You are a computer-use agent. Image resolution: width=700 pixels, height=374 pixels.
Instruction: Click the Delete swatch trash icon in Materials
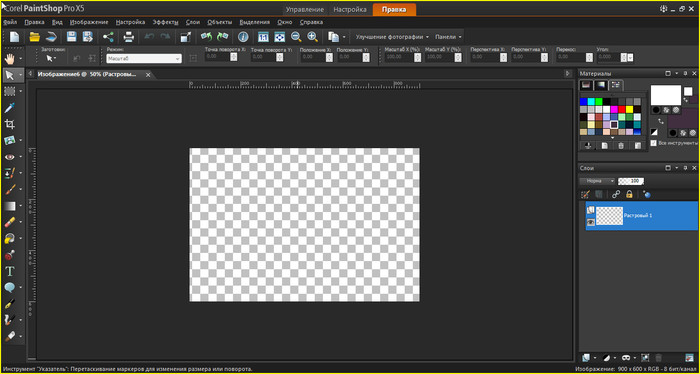point(621,145)
